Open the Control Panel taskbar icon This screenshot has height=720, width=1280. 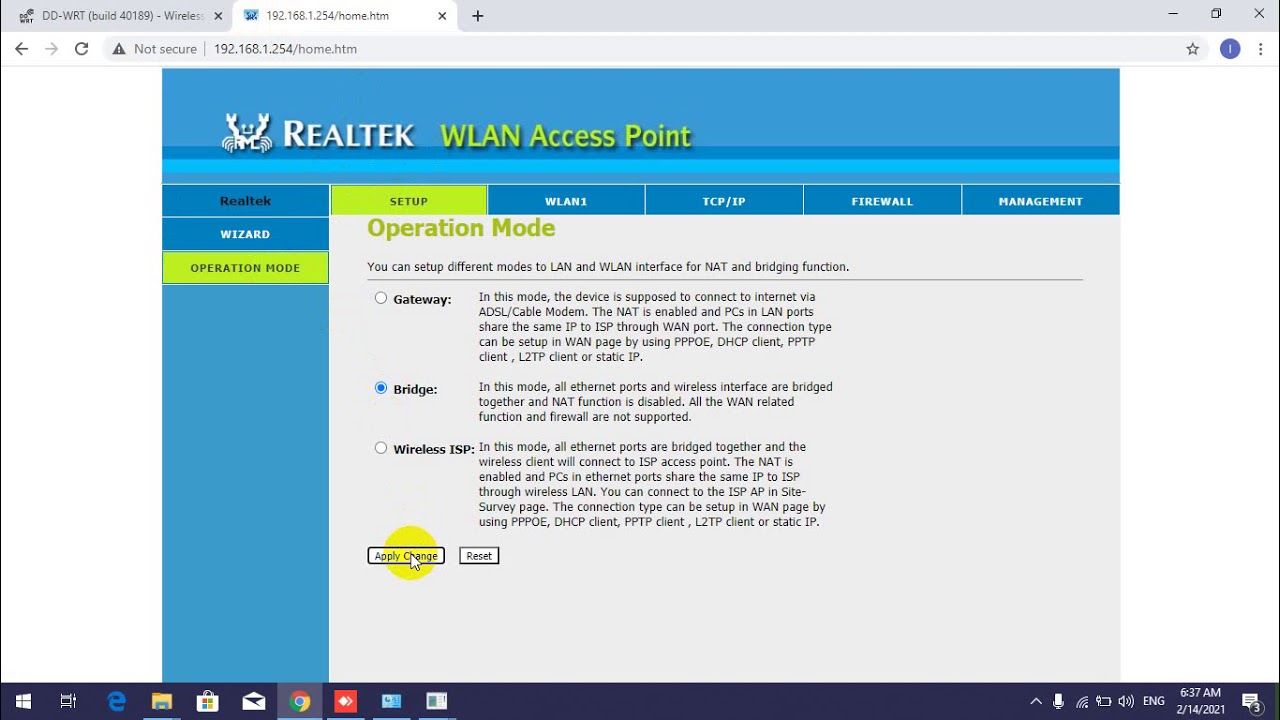tap(391, 701)
